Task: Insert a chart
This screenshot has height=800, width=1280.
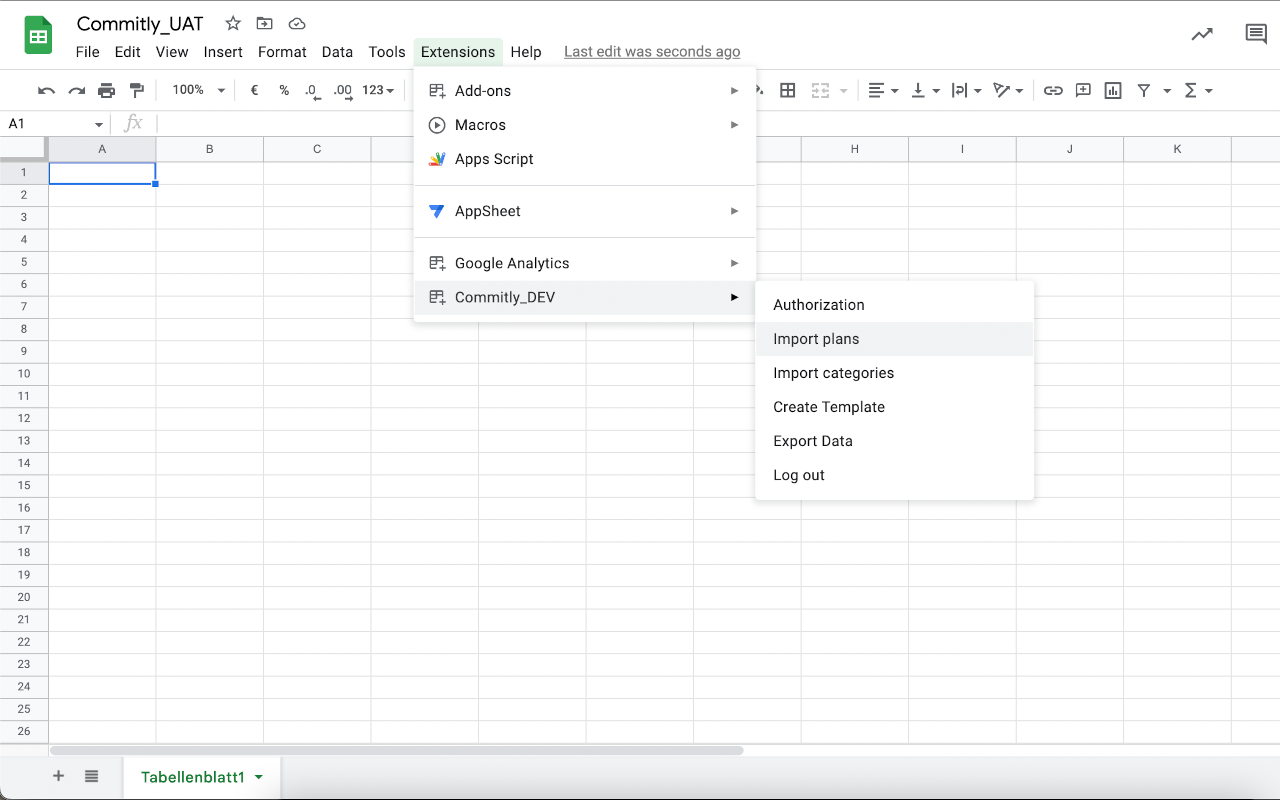Action: pyautogui.click(x=1113, y=91)
